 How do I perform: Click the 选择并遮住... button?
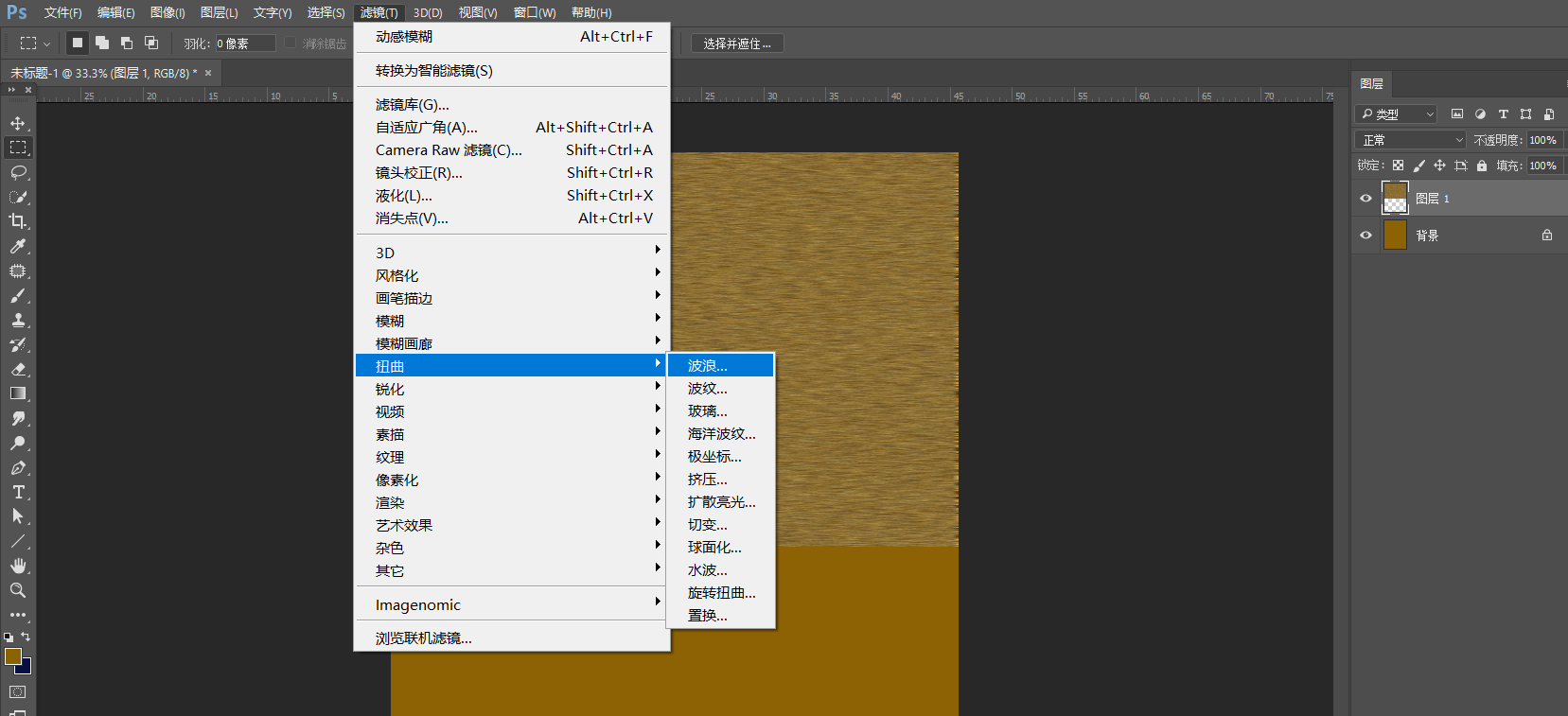pyautogui.click(x=737, y=44)
